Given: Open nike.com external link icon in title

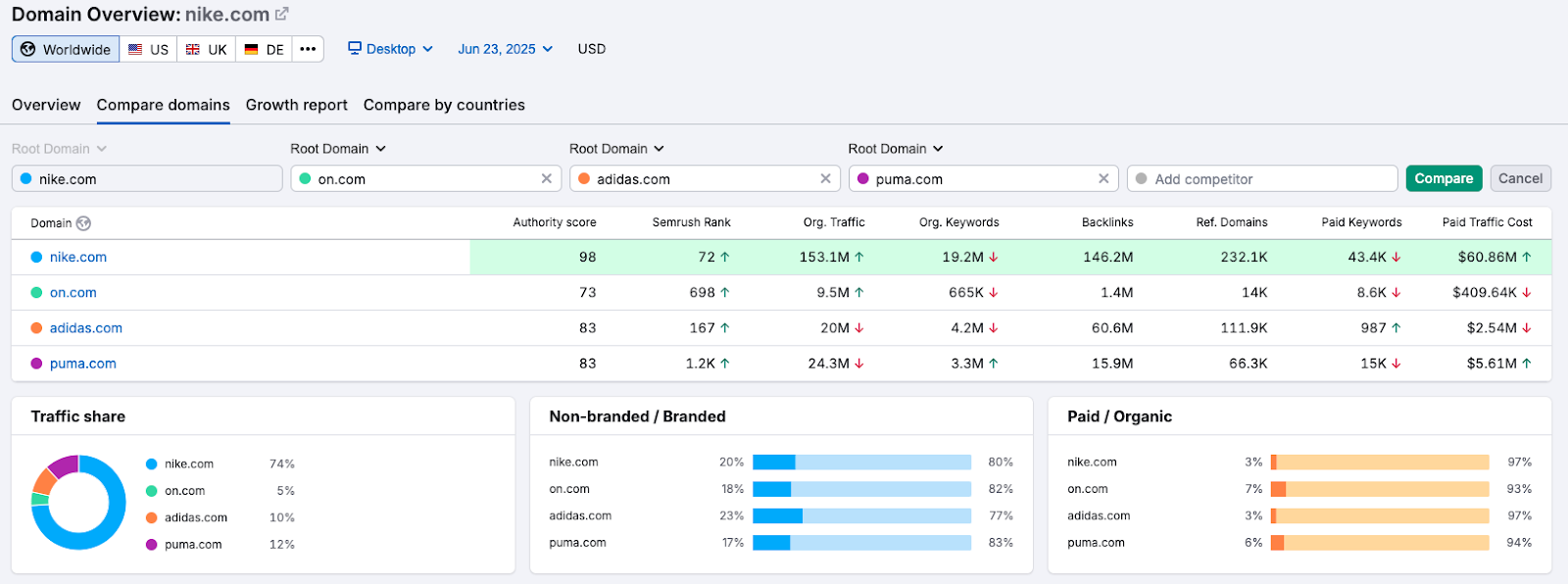Looking at the screenshot, I should (x=282, y=15).
